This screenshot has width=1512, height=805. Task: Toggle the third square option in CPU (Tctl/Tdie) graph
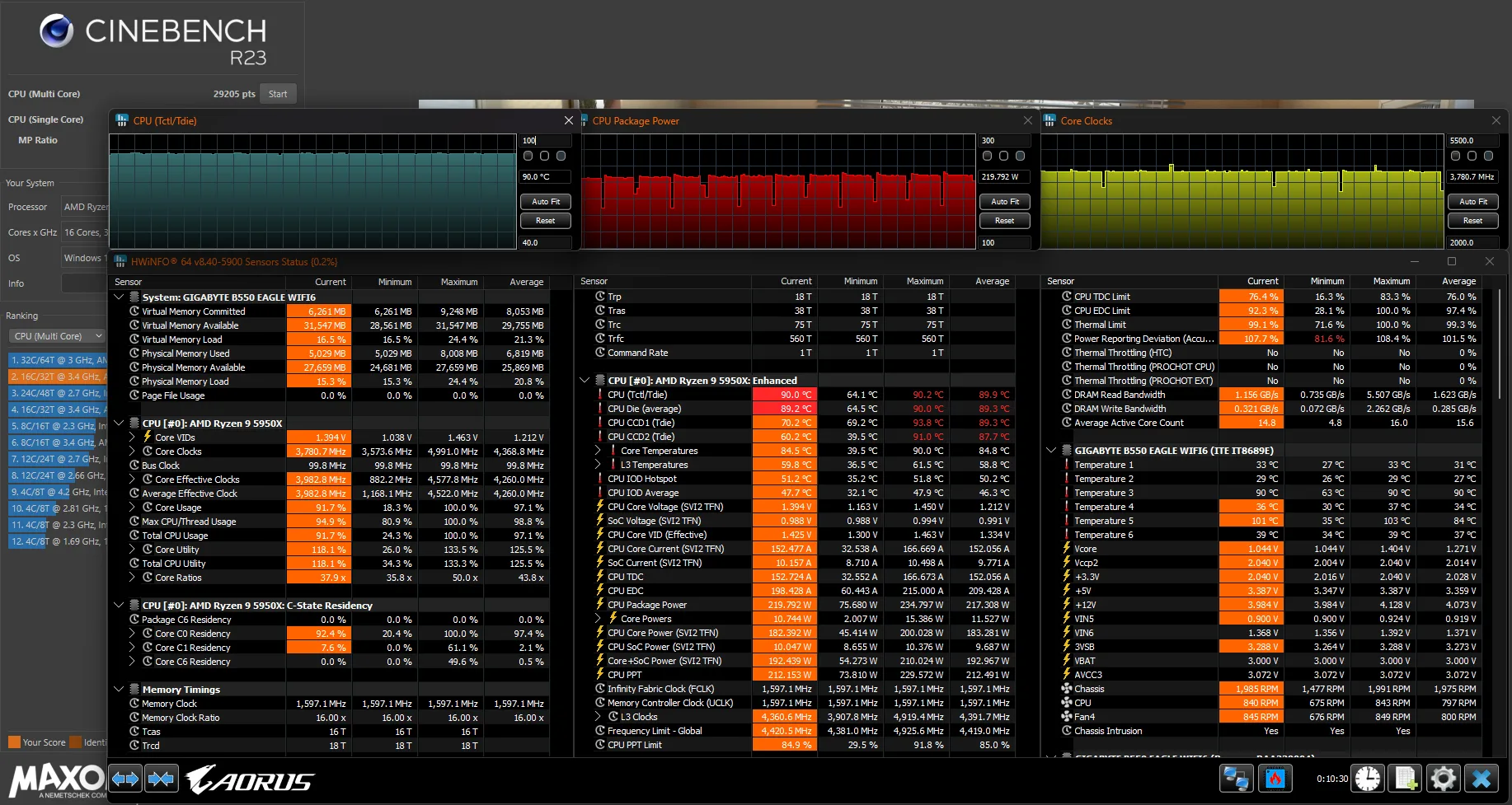tap(561, 156)
